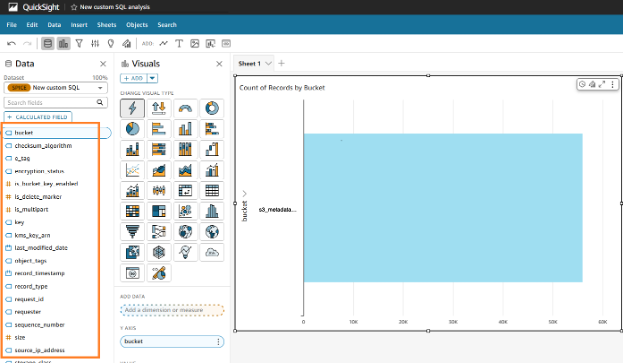Select the Pie chart visual type

133,129
